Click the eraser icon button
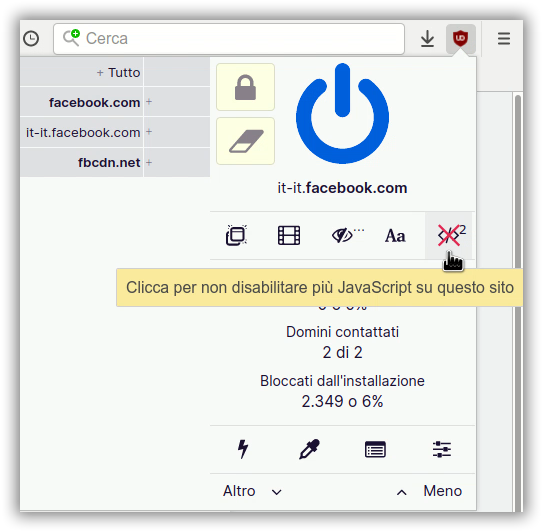Viewport: 543px width, 532px height. (246, 141)
